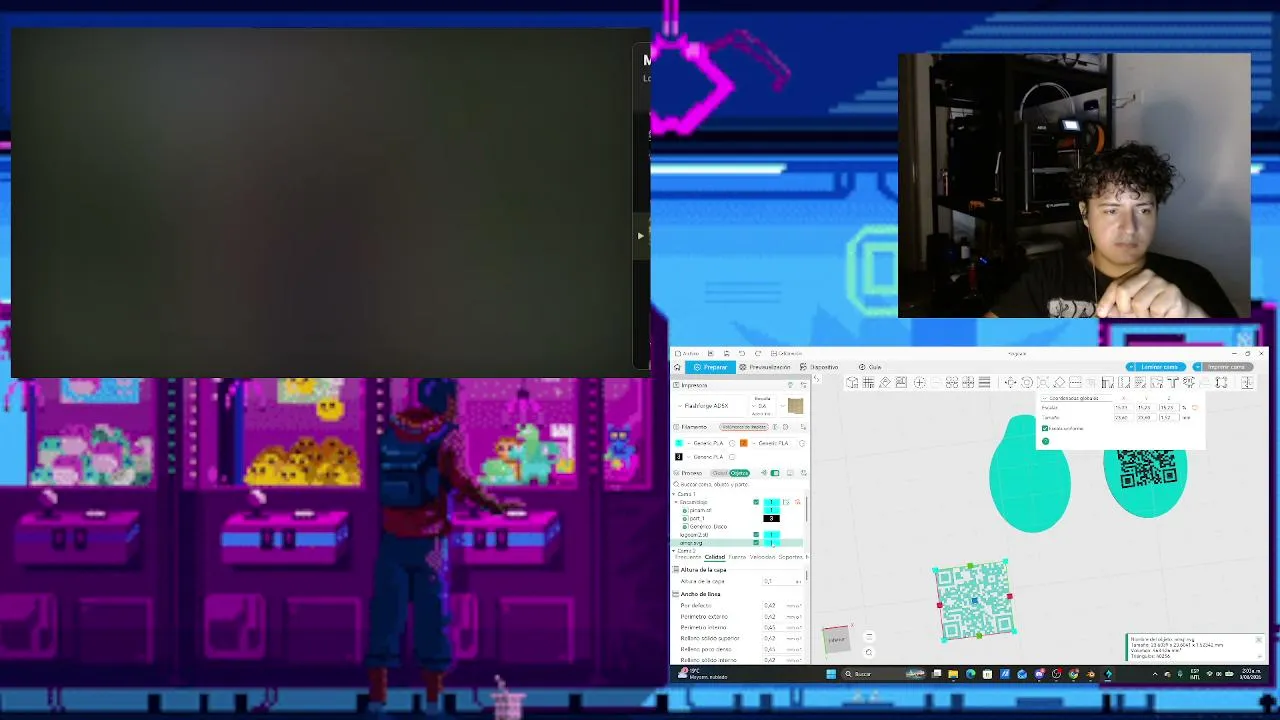Select the Lay on Face tool
Screen dimensions: 1280x720
pos(1059,382)
